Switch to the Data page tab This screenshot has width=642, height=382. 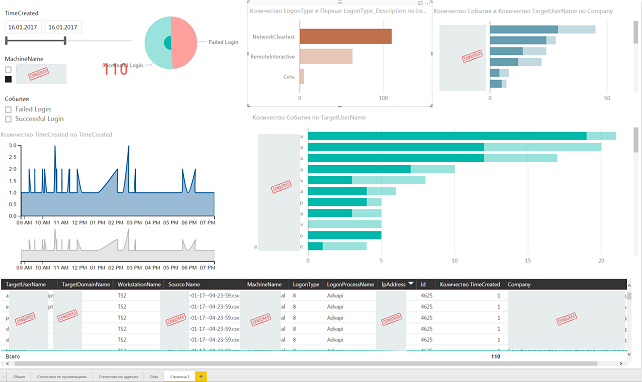154,376
